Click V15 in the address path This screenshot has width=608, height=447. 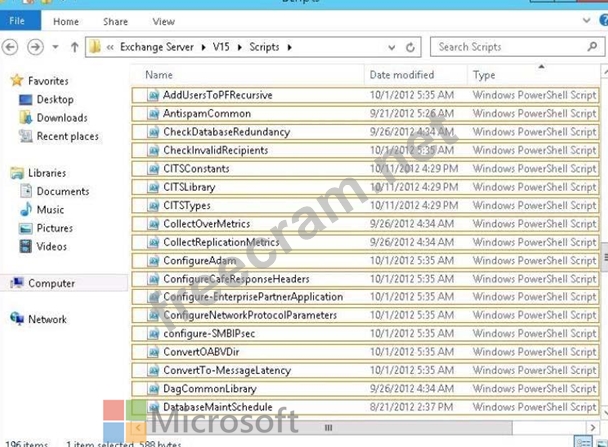click(221, 47)
